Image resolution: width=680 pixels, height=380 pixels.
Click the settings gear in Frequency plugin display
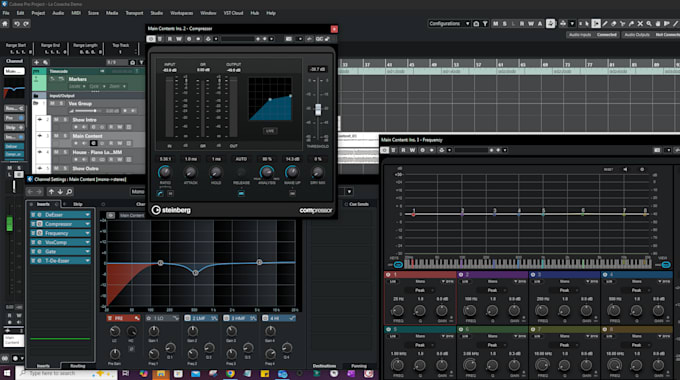tap(642, 170)
